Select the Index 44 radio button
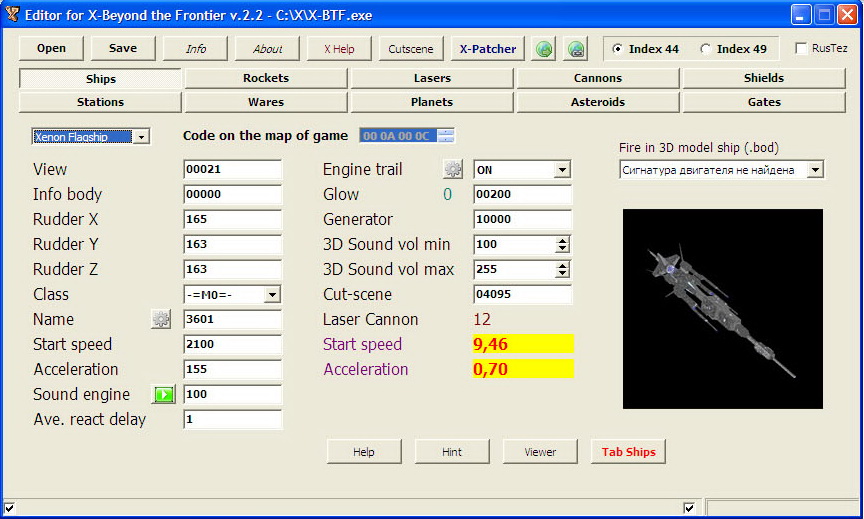This screenshot has height=519, width=864. [617, 49]
